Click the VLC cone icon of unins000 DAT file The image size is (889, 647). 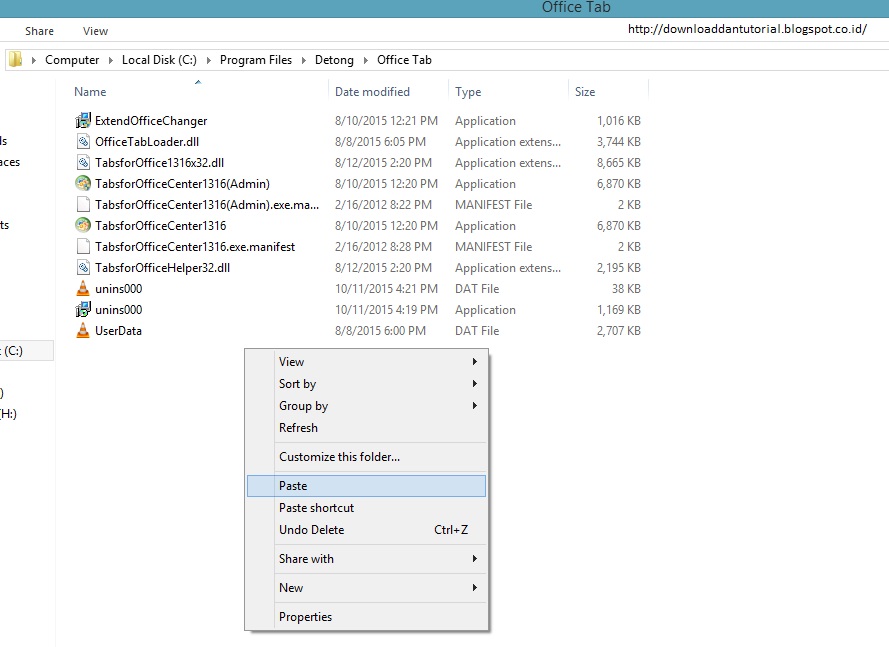pyautogui.click(x=83, y=288)
